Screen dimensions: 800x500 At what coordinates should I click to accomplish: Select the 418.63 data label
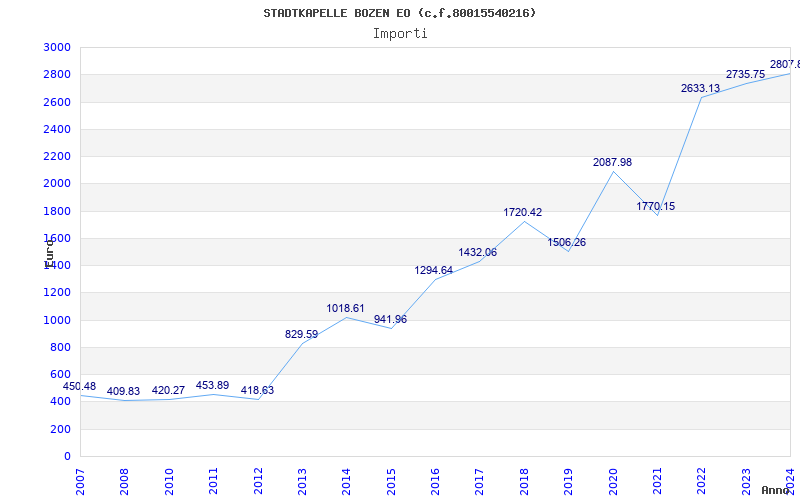[257, 390]
